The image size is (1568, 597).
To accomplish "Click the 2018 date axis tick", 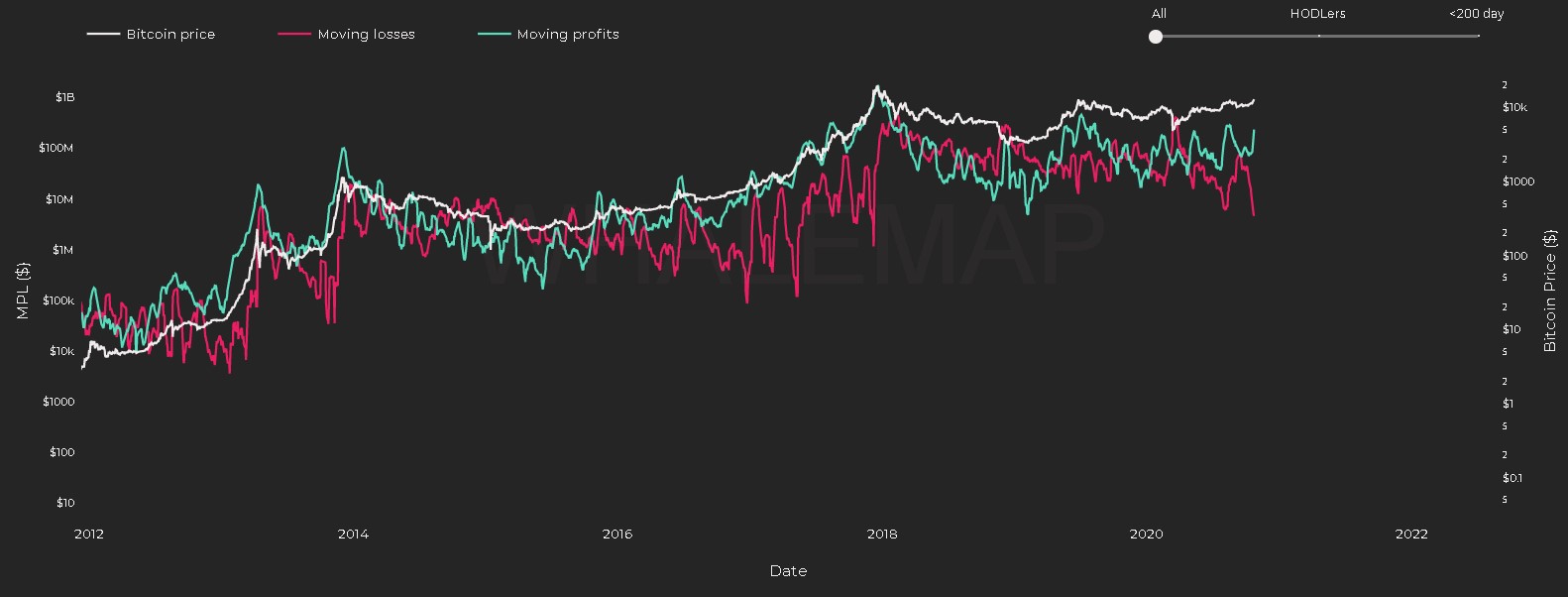I will tap(882, 534).
